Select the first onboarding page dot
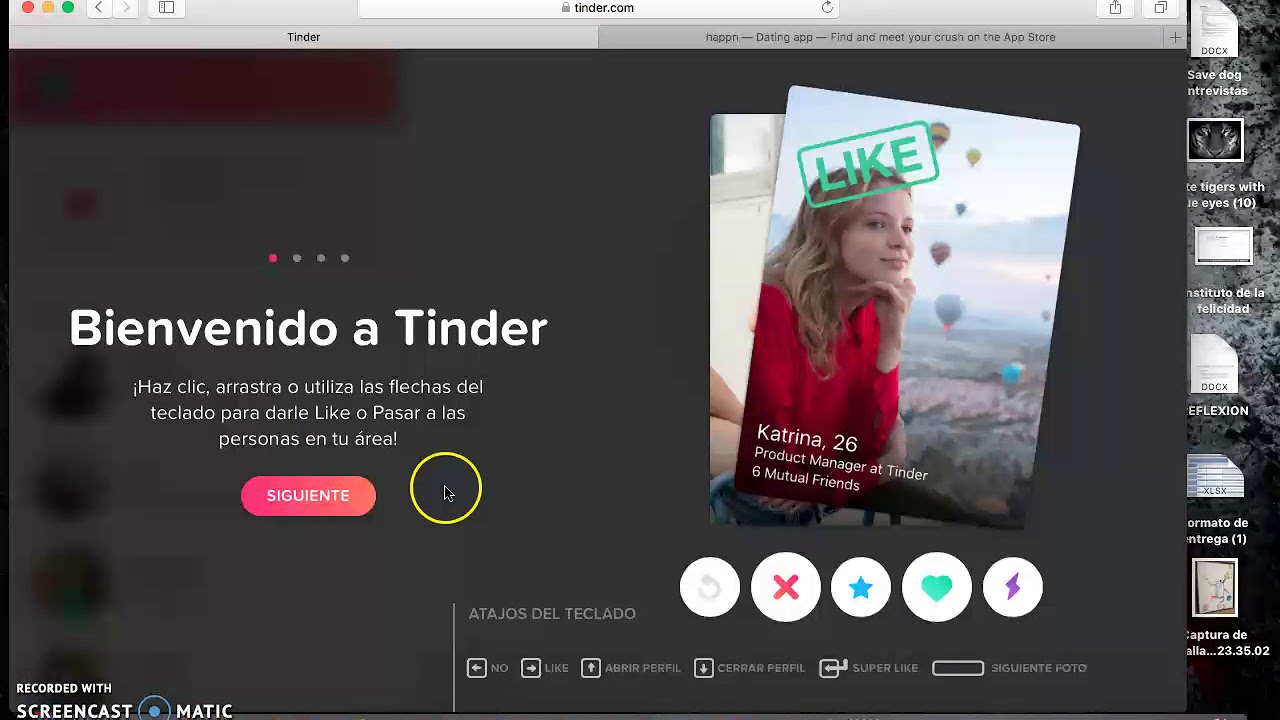 coord(273,258)
